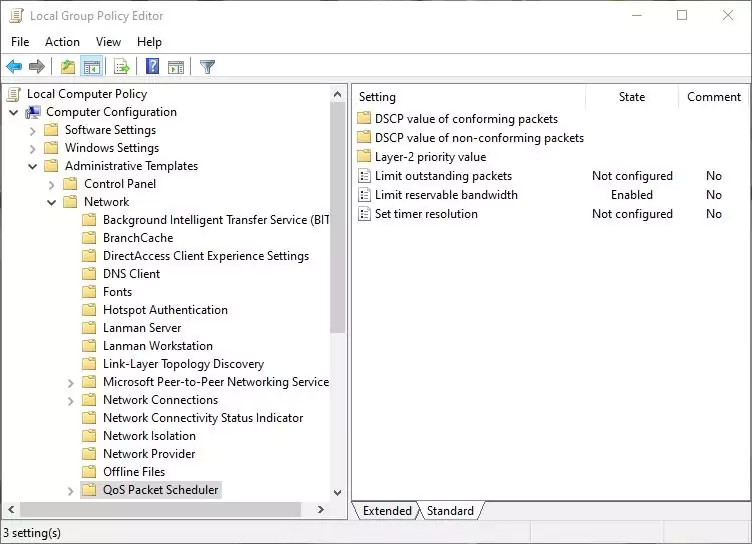The width and height of the screenshot is (752, 544).
Task: Click the folder icon next to Offline Files
Action: pyautogui.click(x=89, y=472)
